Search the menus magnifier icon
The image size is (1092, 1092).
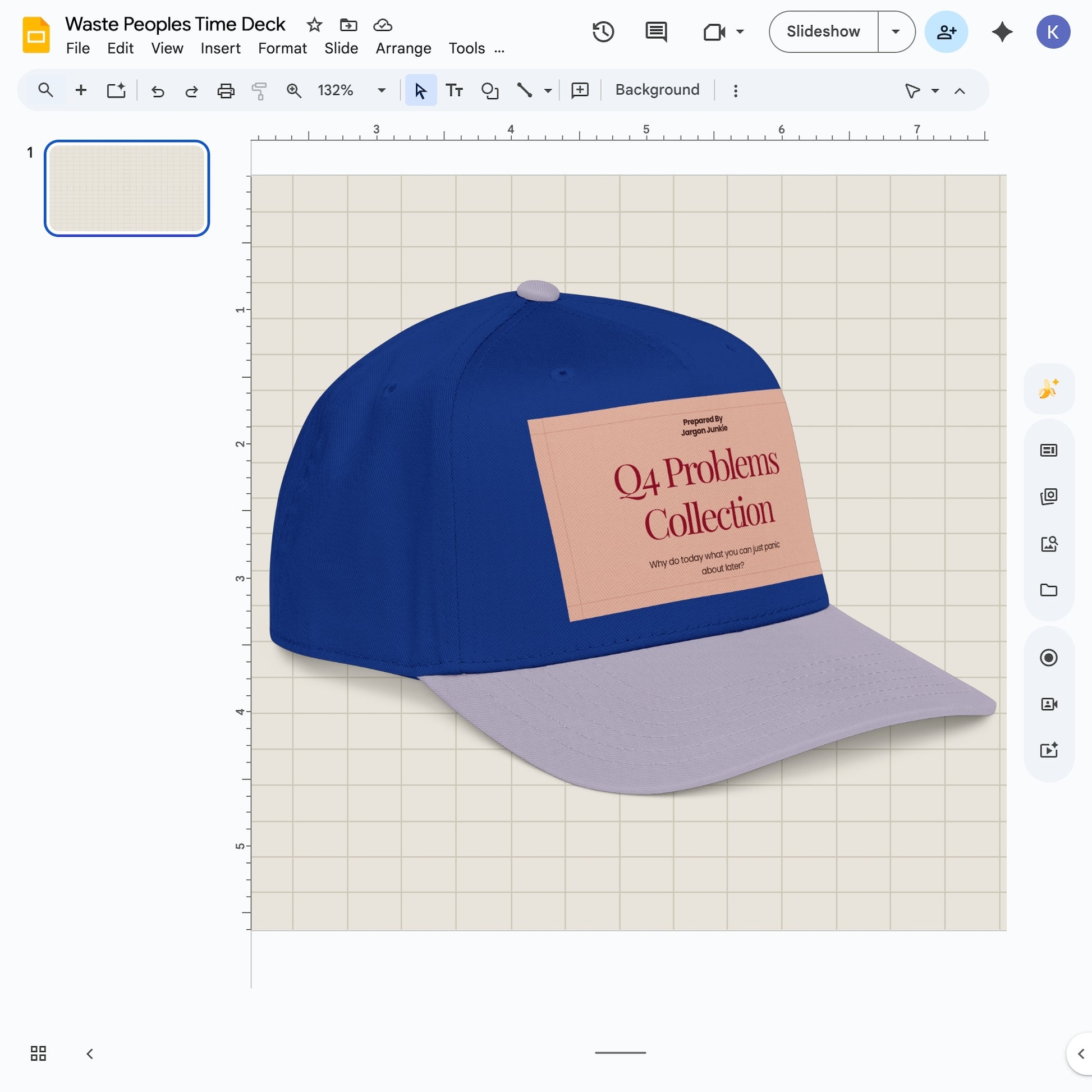(46, 90)
